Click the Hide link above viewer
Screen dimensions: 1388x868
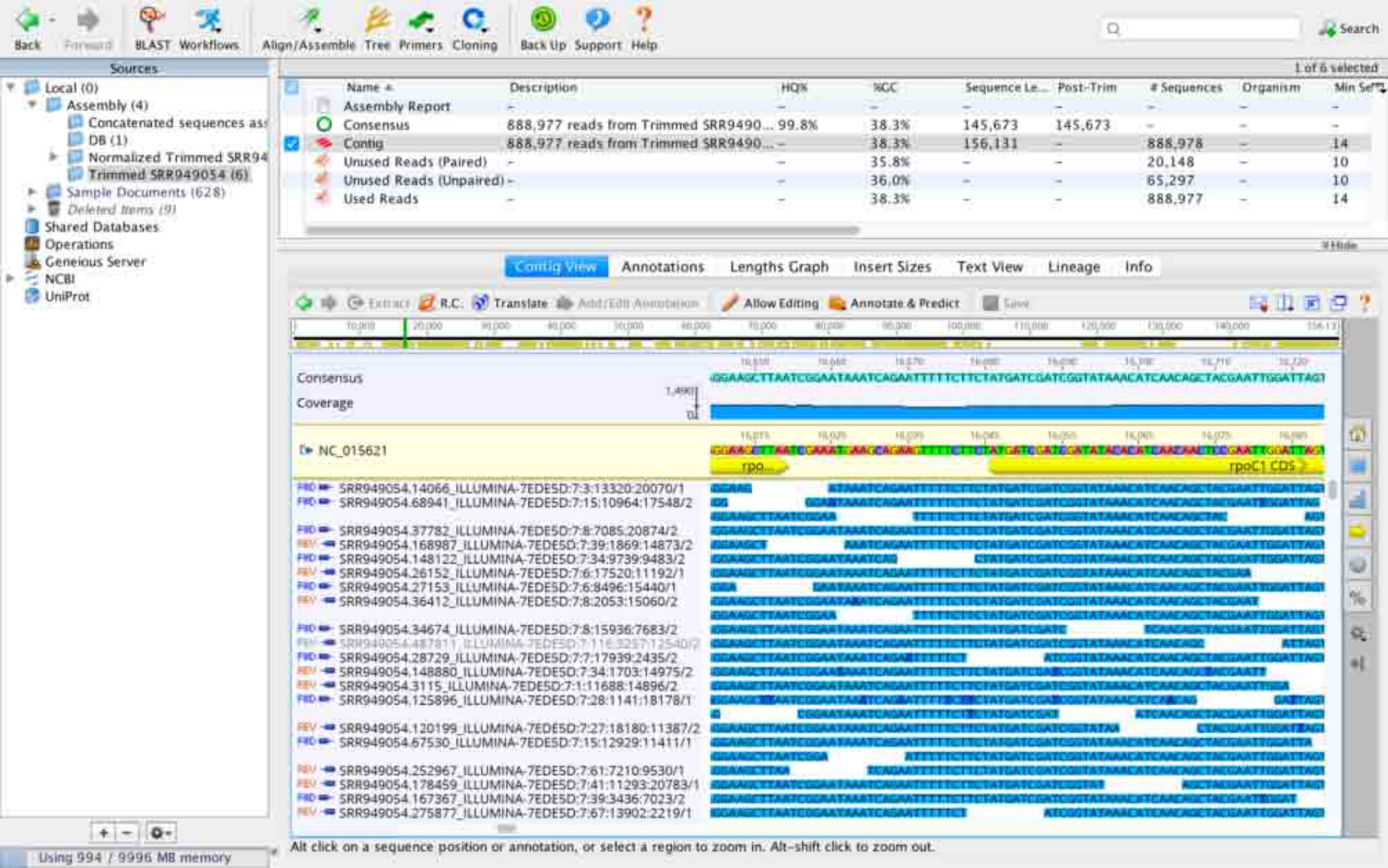click(x=1339, y=245)
